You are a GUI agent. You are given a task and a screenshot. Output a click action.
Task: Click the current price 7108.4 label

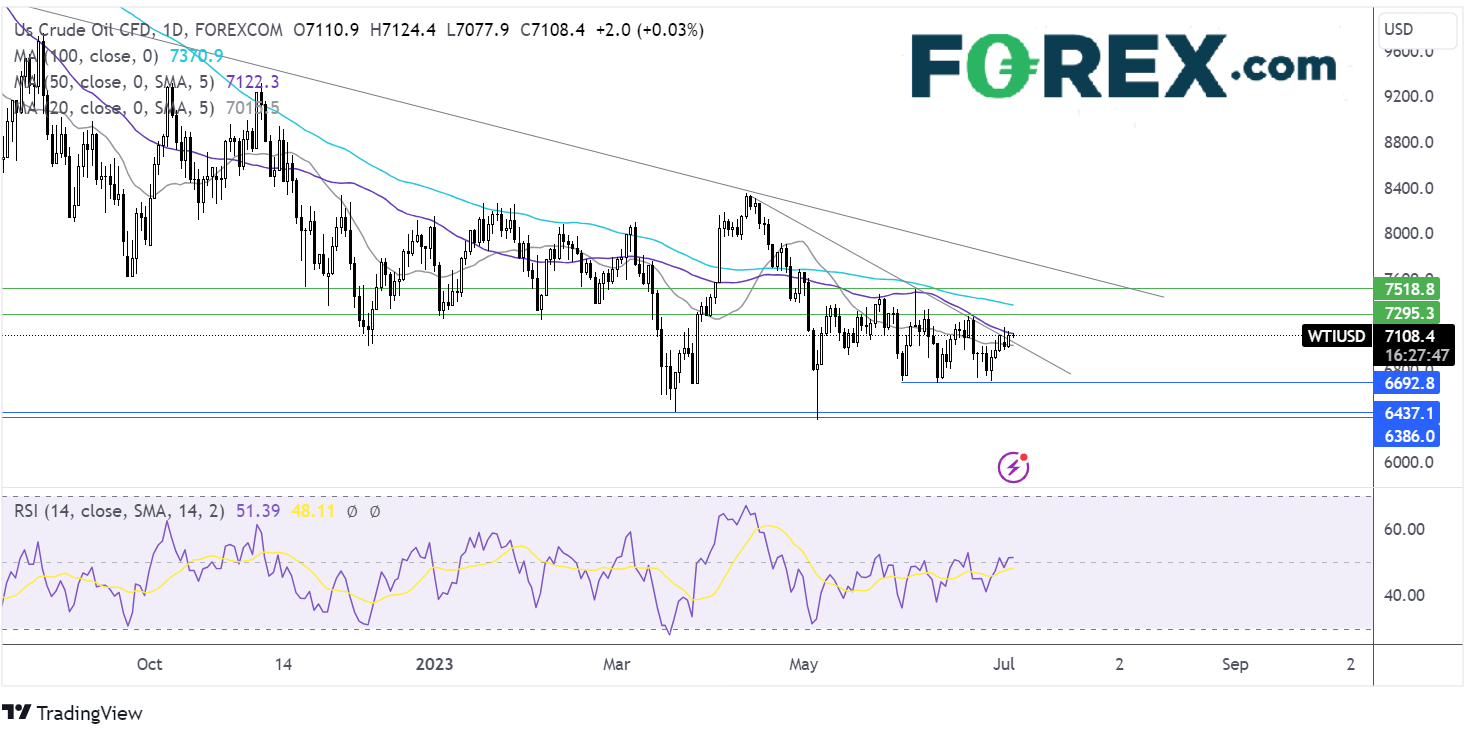(x=1411, y=336)
